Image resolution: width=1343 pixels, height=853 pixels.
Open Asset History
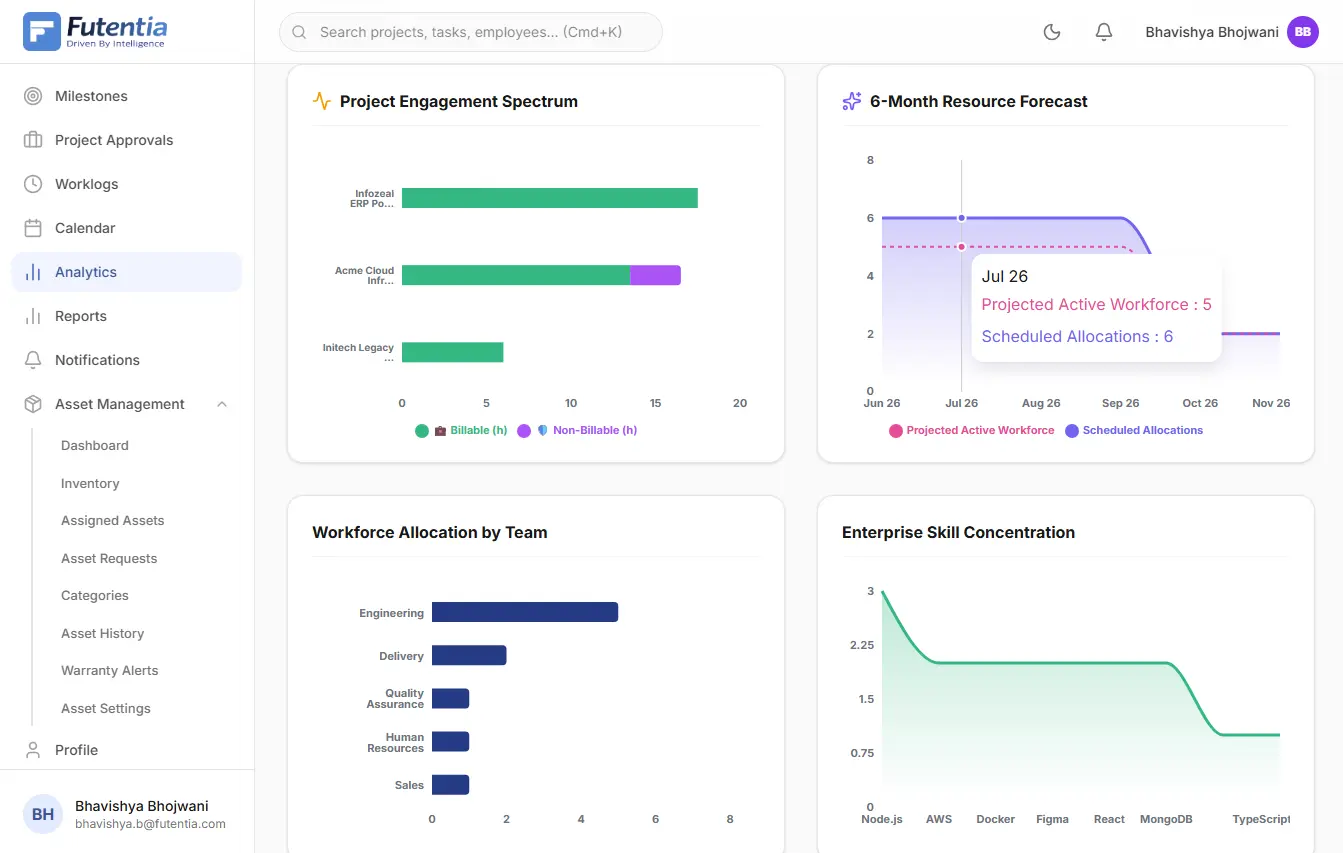click(102, 633)
